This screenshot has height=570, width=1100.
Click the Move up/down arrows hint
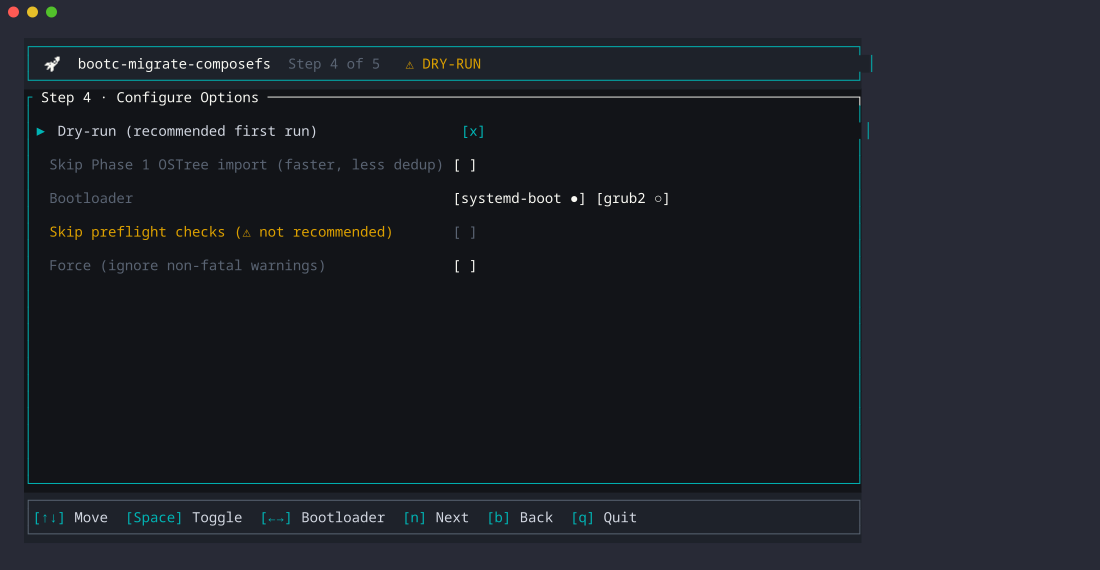pos(71,517)
